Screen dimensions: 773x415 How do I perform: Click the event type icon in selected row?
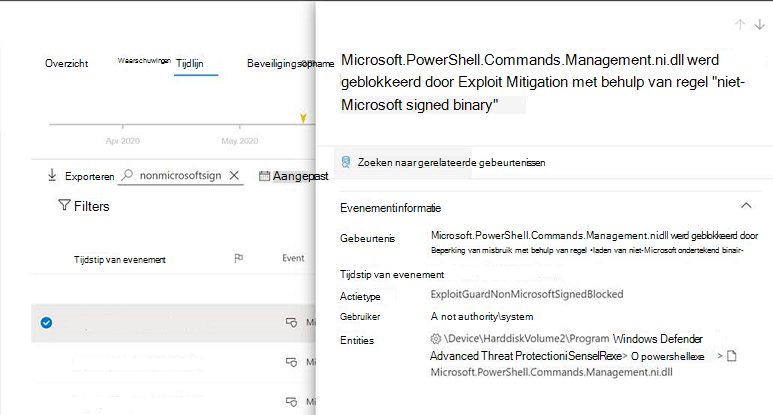click(291, 322)
